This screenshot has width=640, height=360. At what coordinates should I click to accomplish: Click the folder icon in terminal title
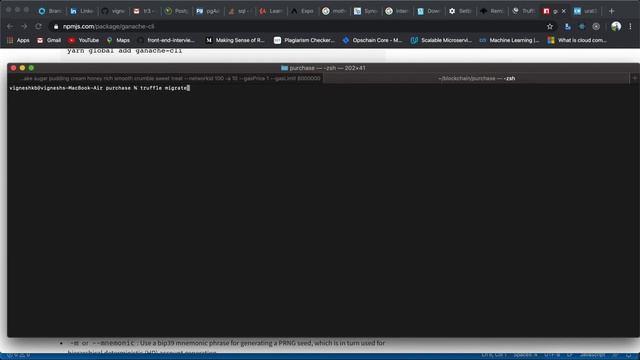284,68
